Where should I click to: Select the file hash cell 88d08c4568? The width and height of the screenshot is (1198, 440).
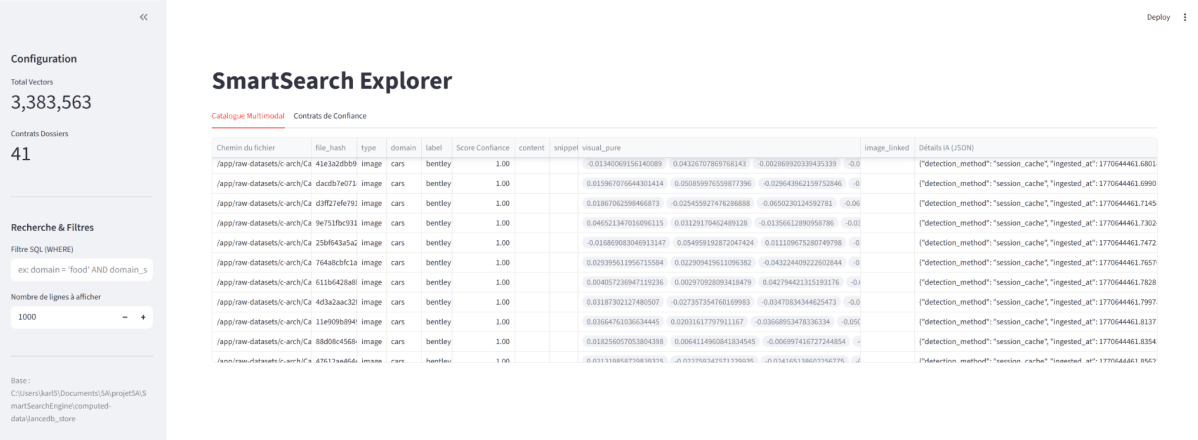click(x=333, y=341)
